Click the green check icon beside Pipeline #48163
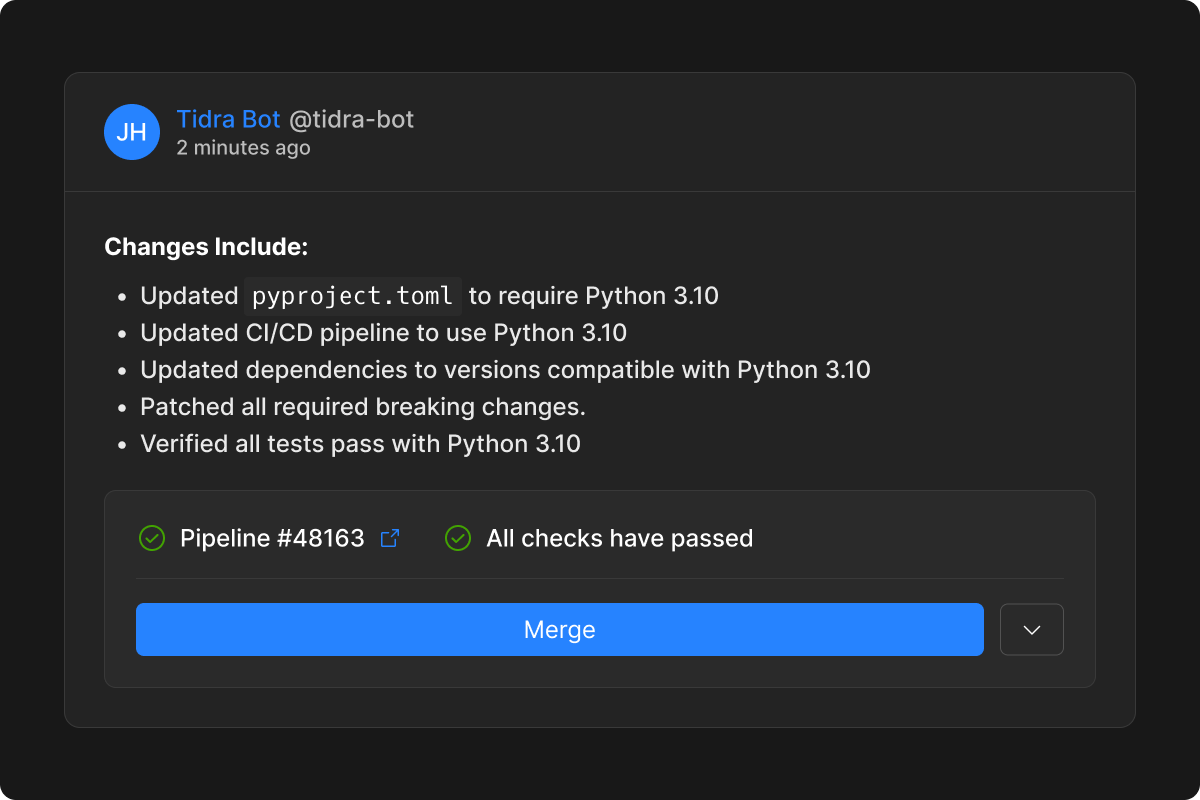 point(151,538)
